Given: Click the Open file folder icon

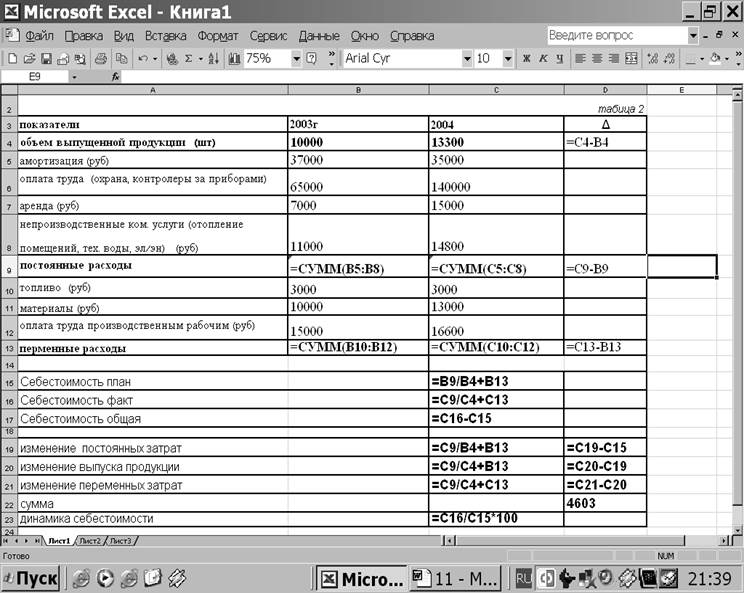Looking at the screenshot, I should click(29, 59).
